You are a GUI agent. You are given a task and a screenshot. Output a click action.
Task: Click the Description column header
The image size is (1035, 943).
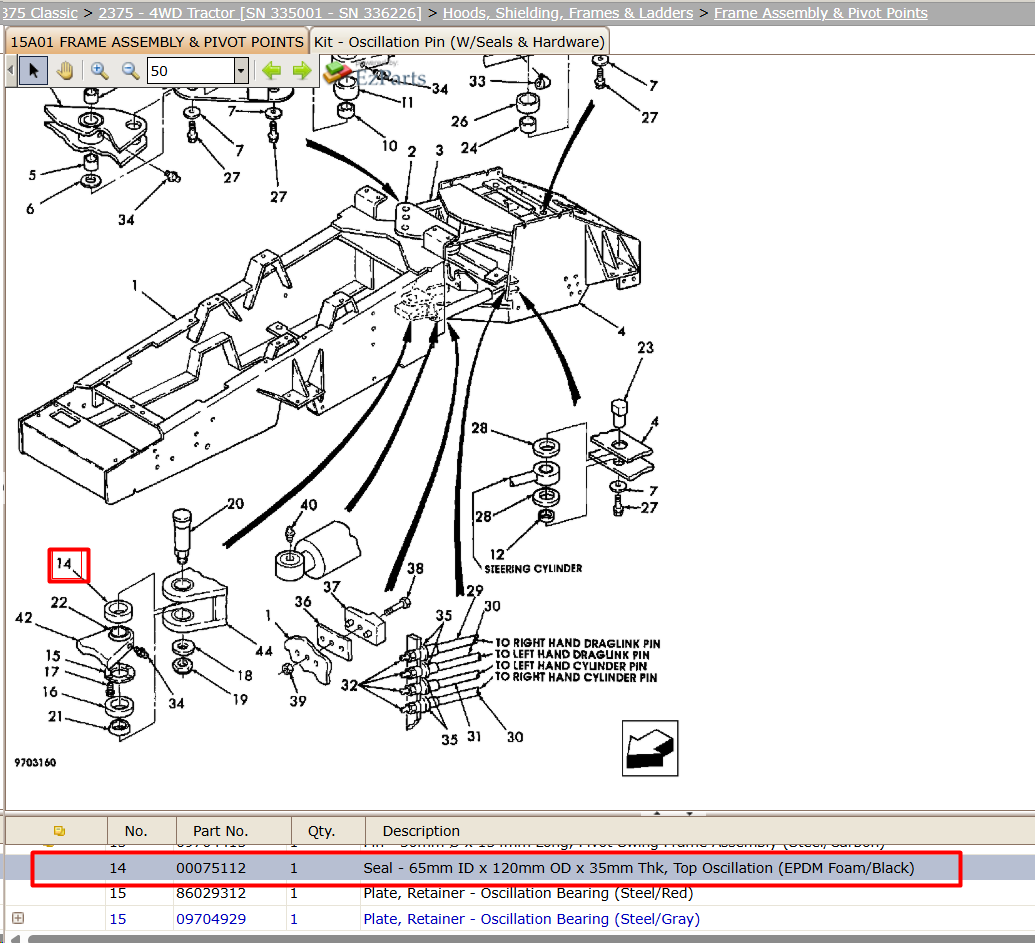pyautogui.click(x=421, y=831)
